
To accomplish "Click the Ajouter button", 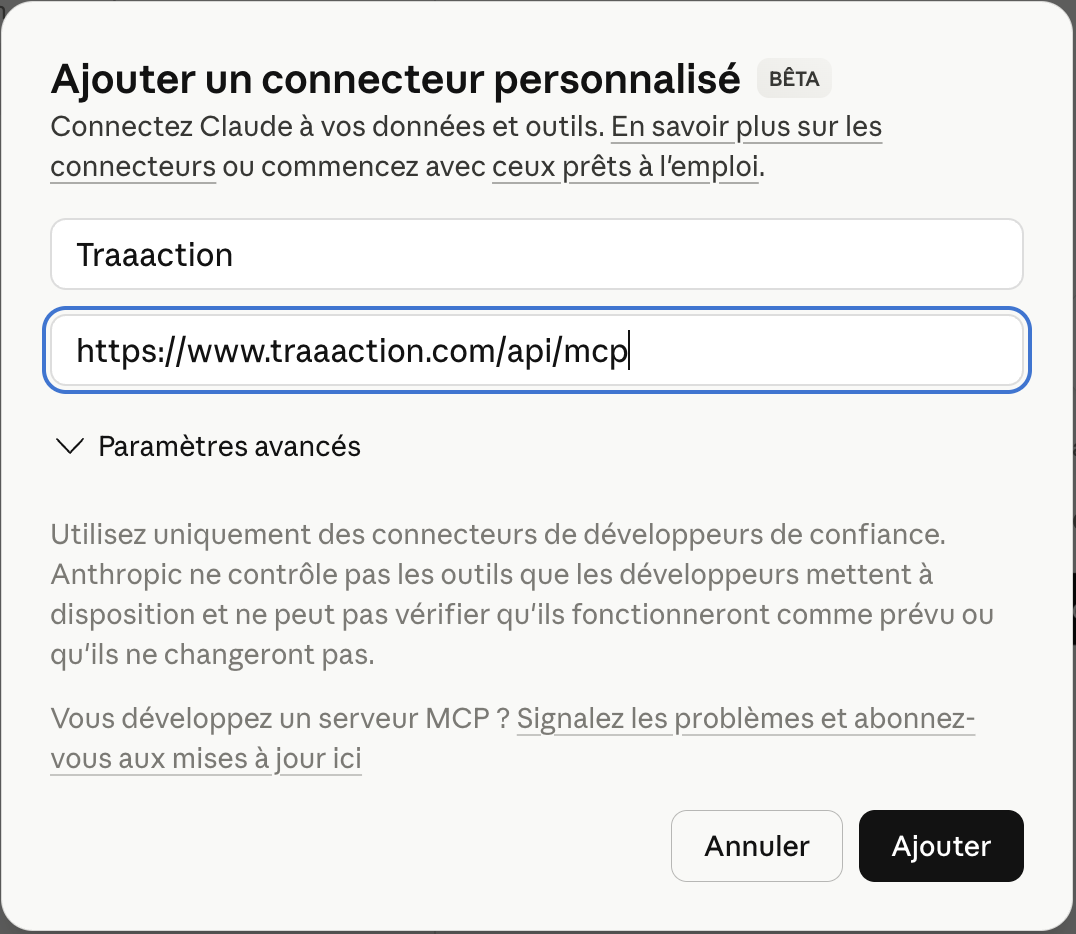I will click(940, 846).
